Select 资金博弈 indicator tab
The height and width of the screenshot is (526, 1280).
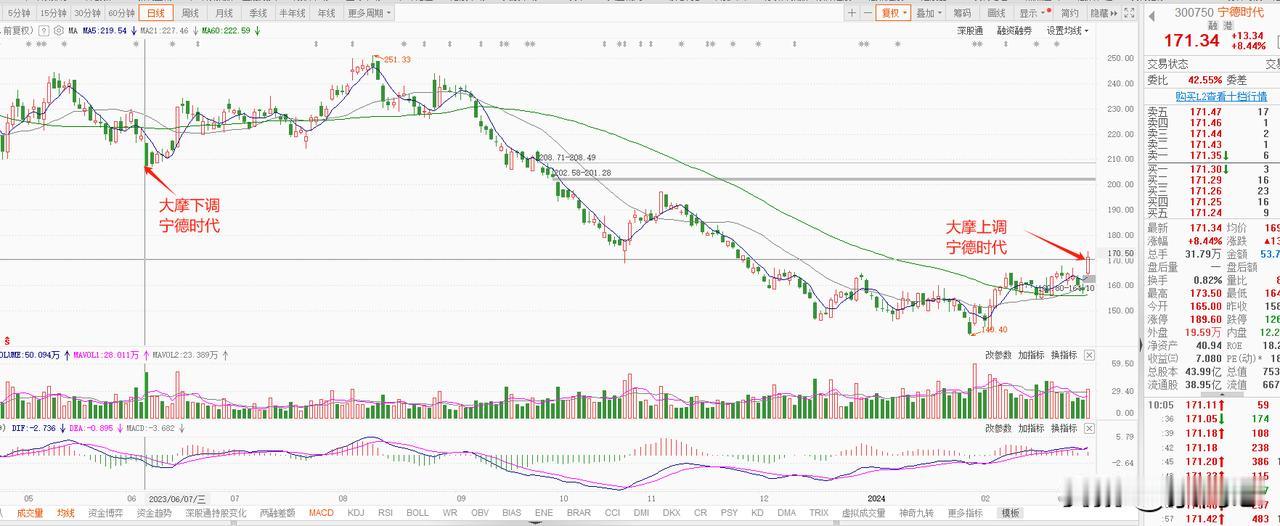coord(106,513)
